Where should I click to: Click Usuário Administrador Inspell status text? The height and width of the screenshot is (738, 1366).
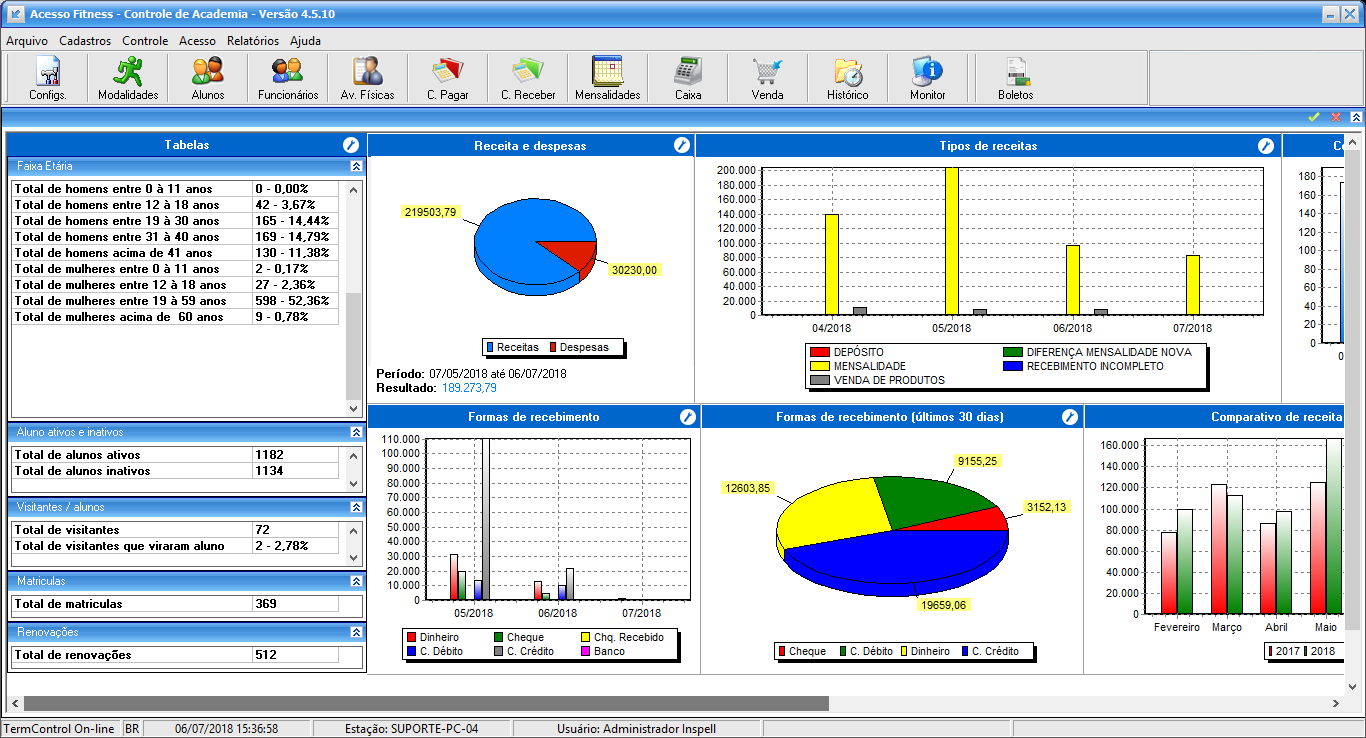636,729
